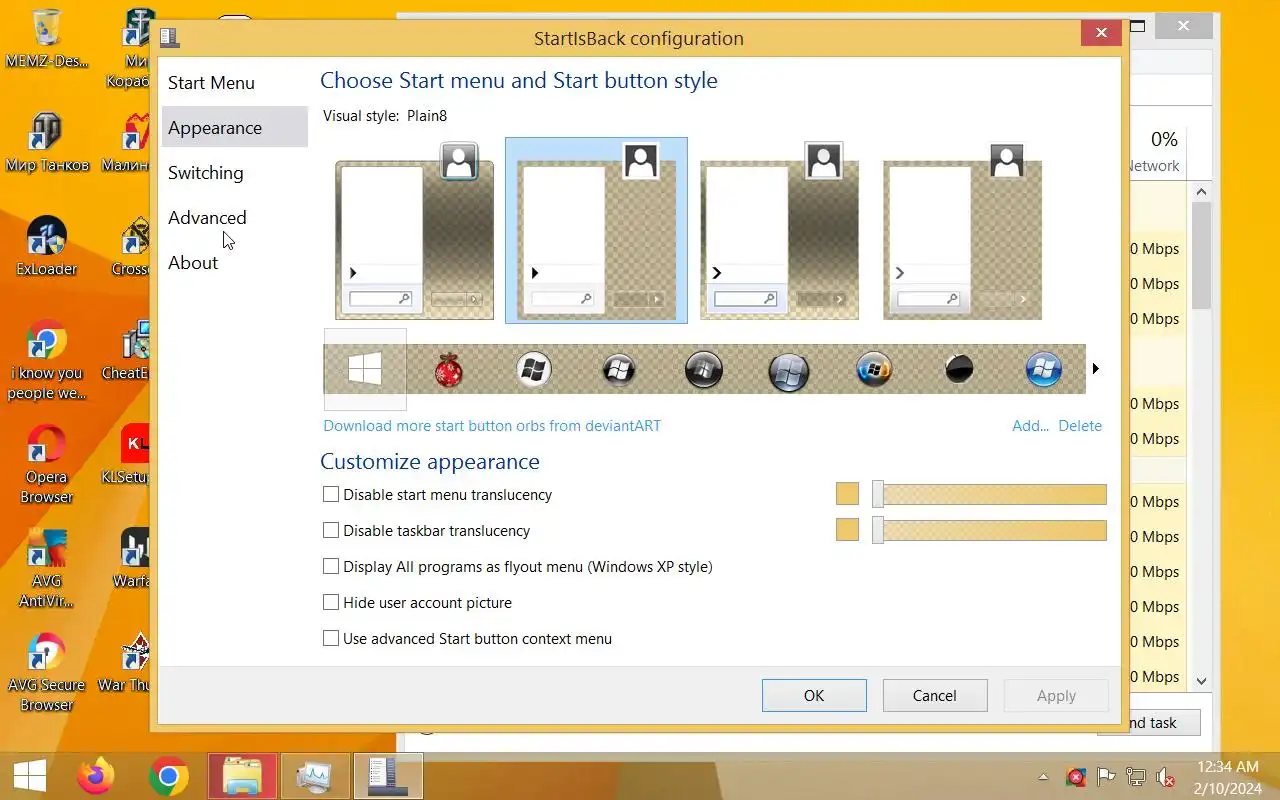Image resolution: width=1280 pixels, height=800 pixels.
Task: Select the Opera Browser desktop shortcut
Action: (x=46, y=465)
